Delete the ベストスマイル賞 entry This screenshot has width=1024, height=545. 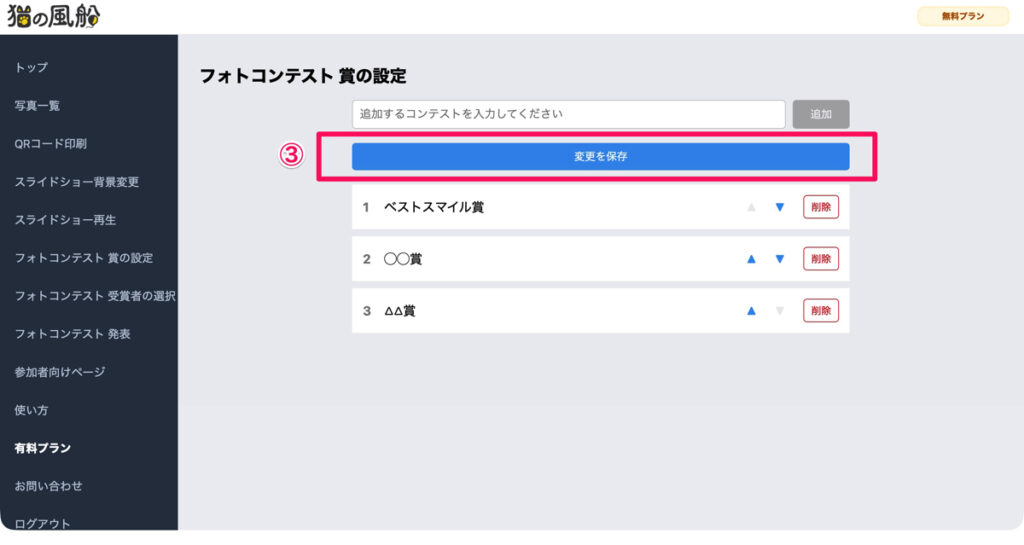821,207
